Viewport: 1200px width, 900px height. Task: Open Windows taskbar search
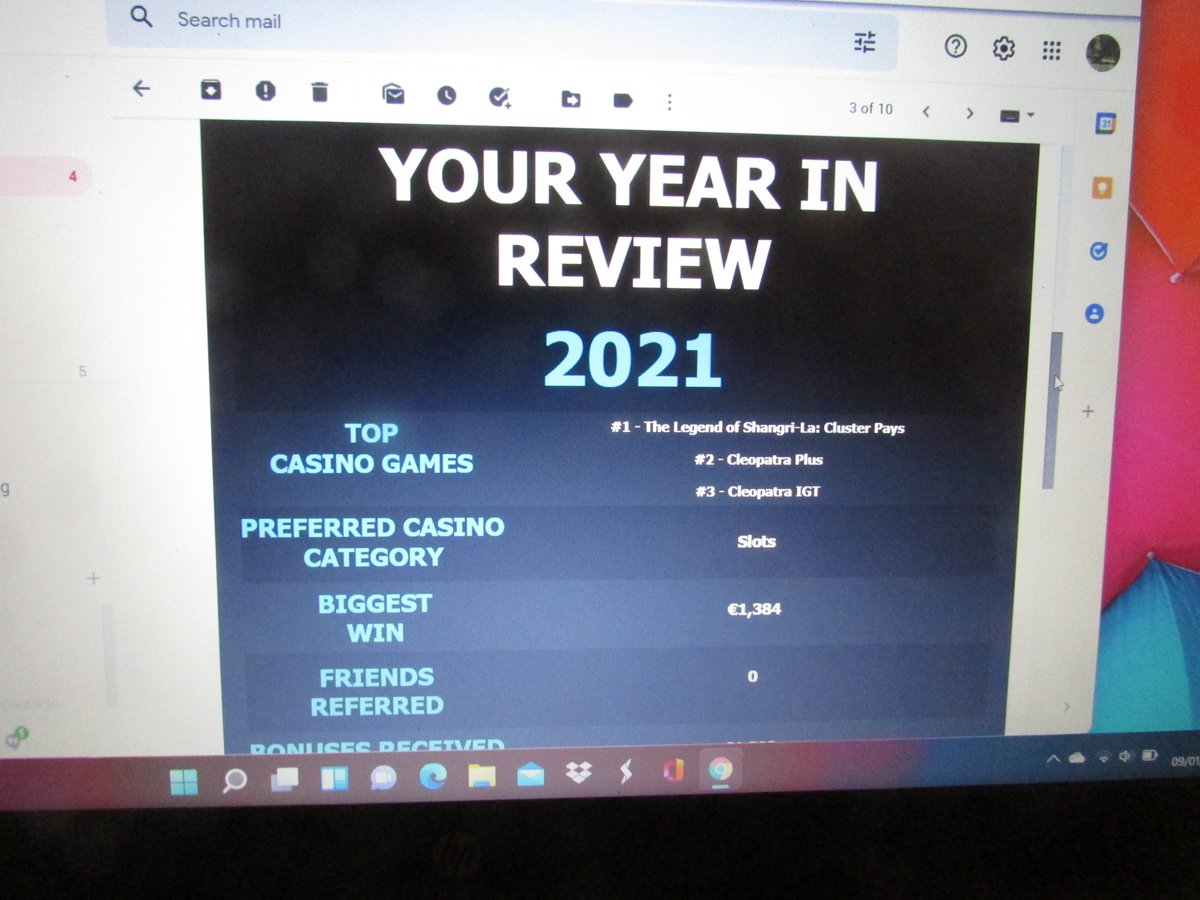point(234,781)
